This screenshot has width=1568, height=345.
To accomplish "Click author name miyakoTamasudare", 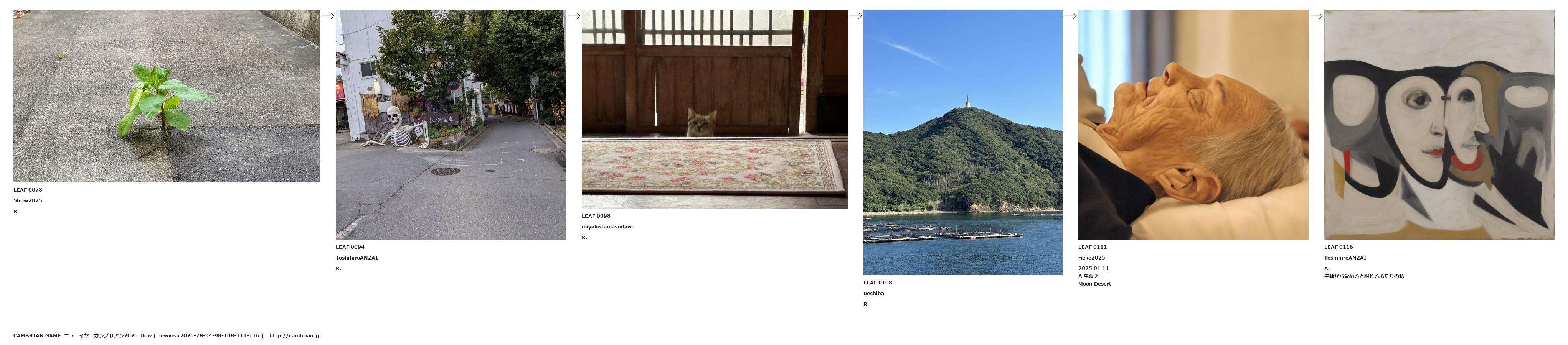I will tap(607, 227).
